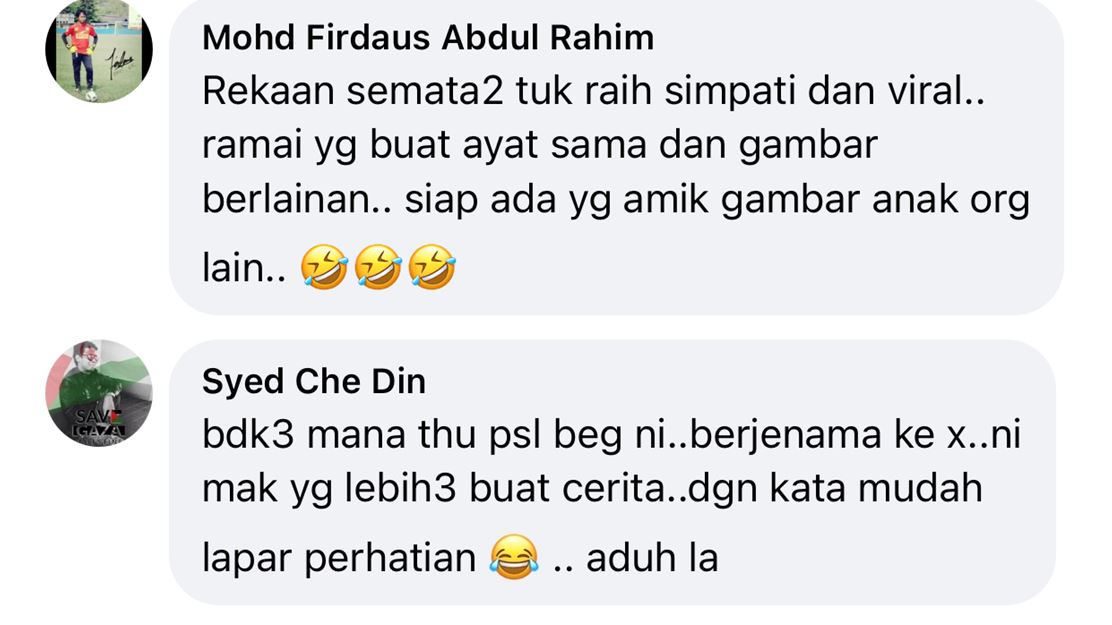1112x625 pixels.
Task: Click the tears-of-joy emoji after "lapar perhatian"
Action: click(x=513, y=557)
